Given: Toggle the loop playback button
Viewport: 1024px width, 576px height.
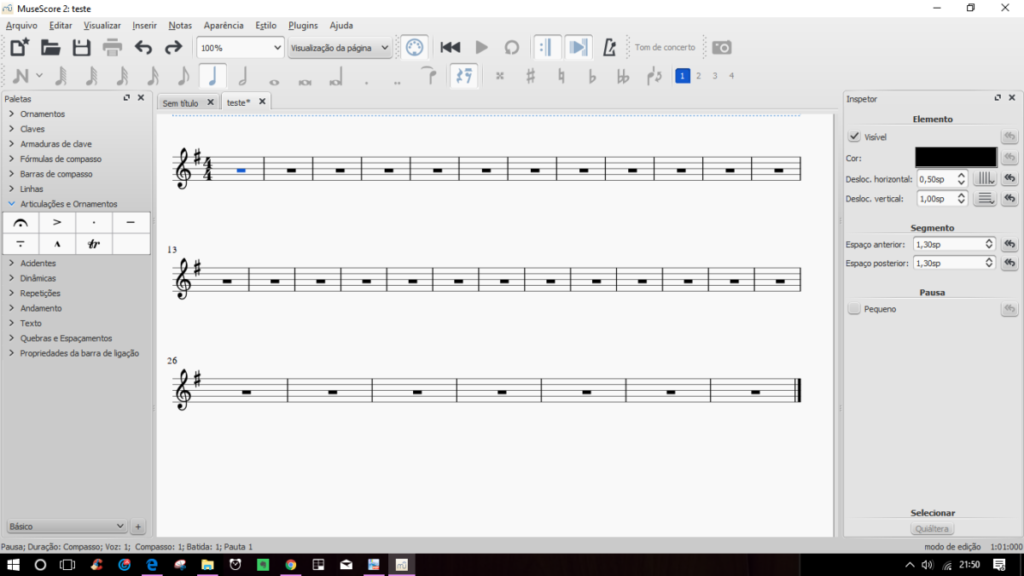Looking at the screenshot, I should click(511, 47).
